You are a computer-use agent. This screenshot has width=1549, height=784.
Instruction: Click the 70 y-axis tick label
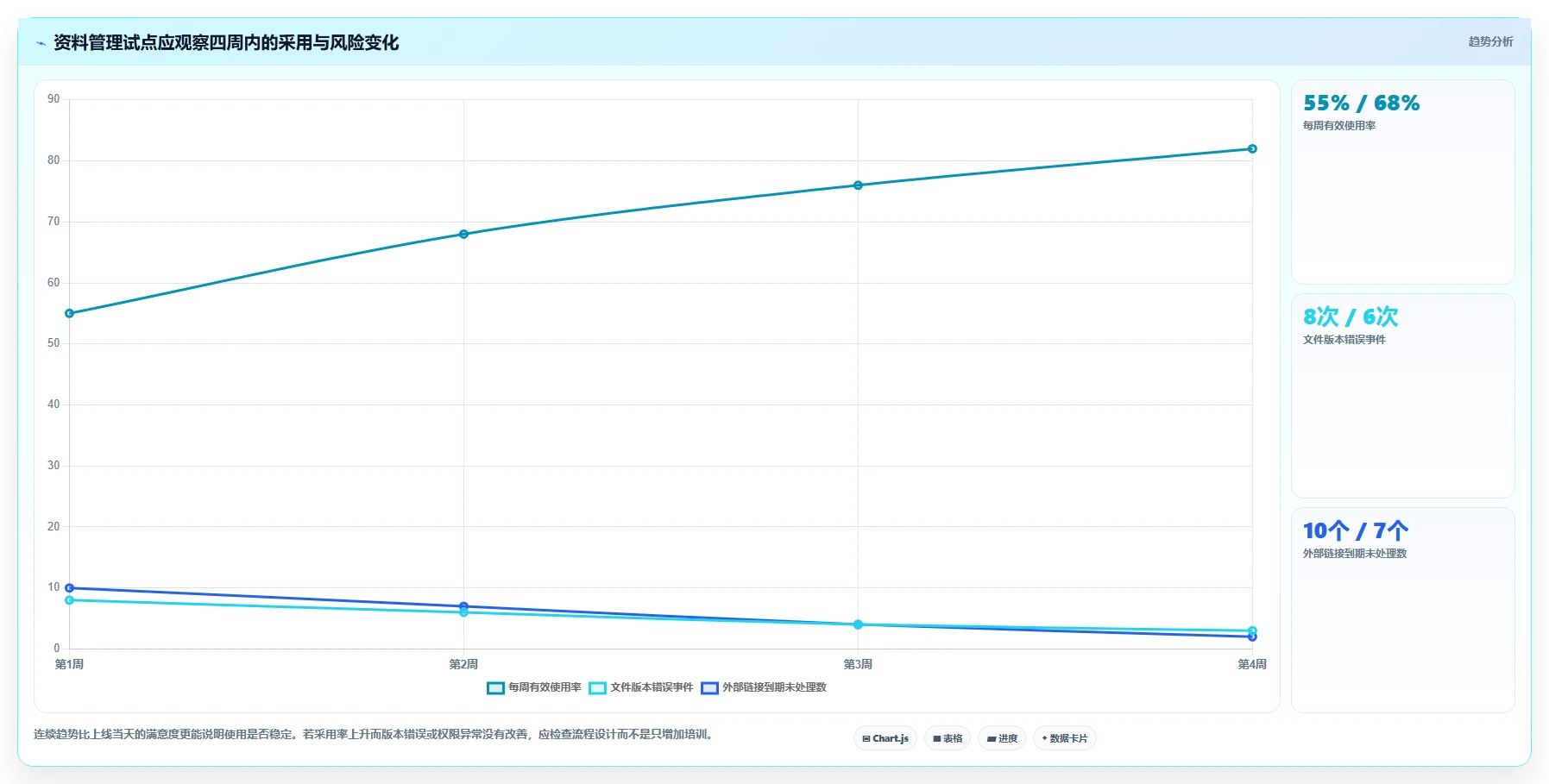54,222
